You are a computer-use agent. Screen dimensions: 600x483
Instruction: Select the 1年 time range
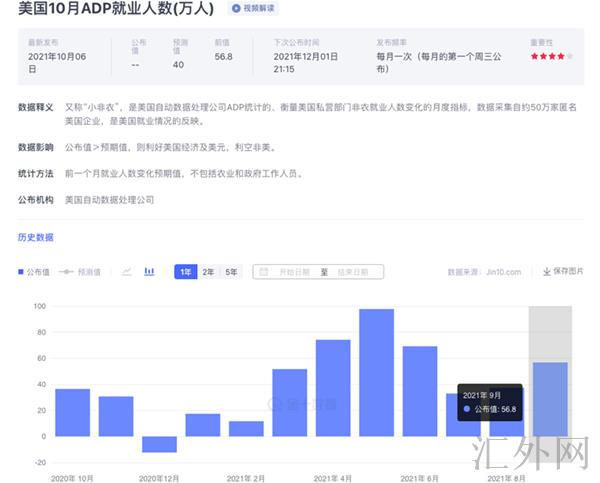(185, 272)
